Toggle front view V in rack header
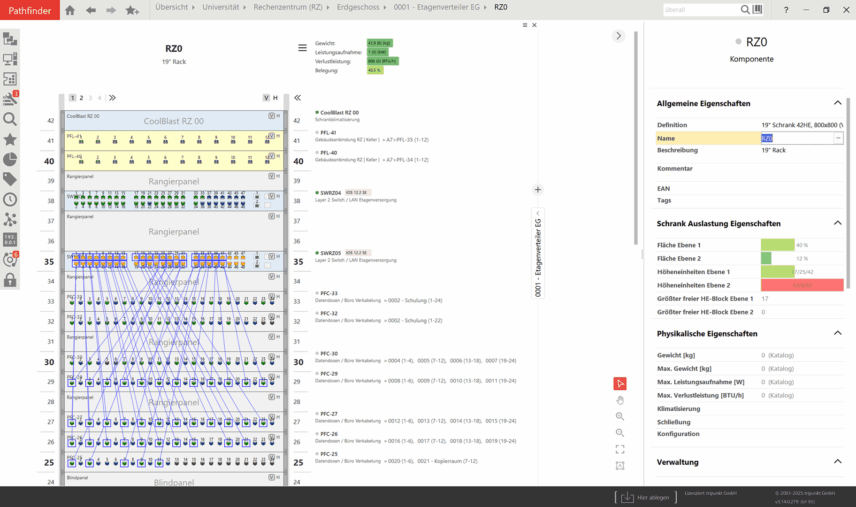The width and height of the screenshot is (856, 507). point(266,98)
